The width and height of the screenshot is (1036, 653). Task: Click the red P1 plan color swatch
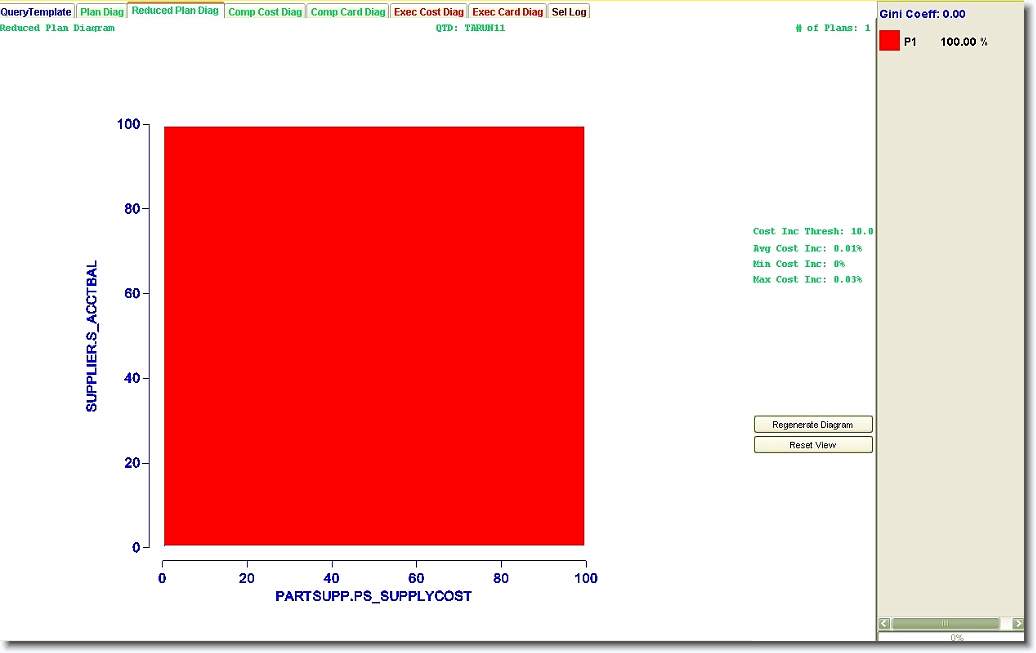pyautogui.click(x=889, y=41)
